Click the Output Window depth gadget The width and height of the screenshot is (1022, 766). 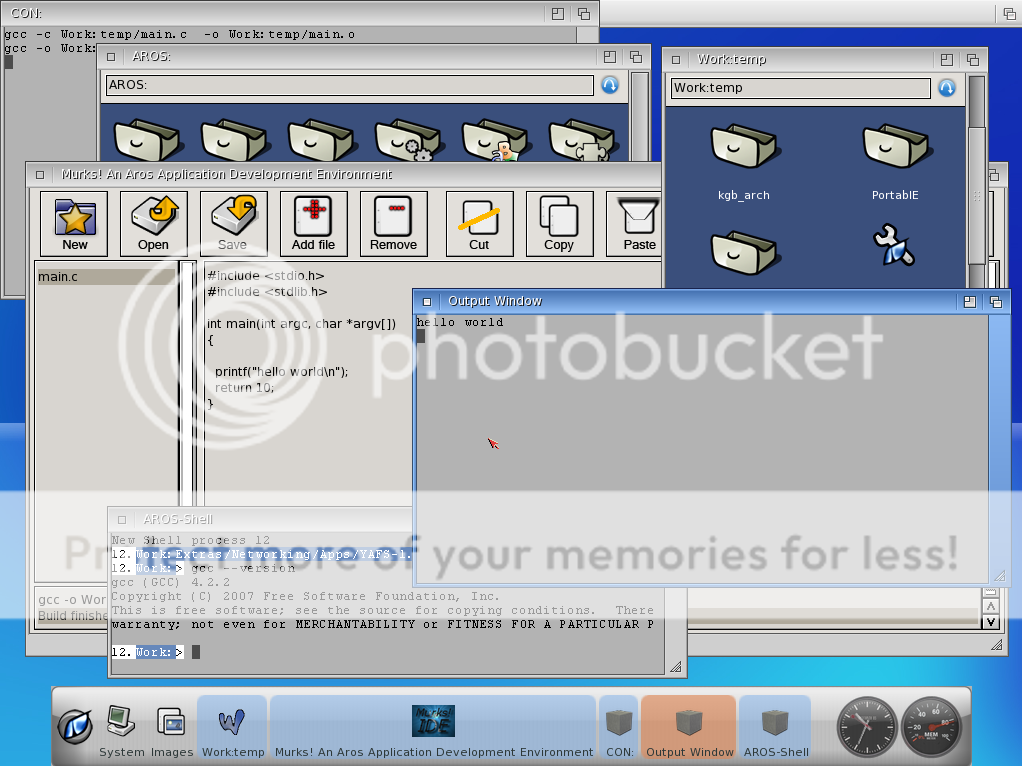pyautogui.click(x=995, y=301)
